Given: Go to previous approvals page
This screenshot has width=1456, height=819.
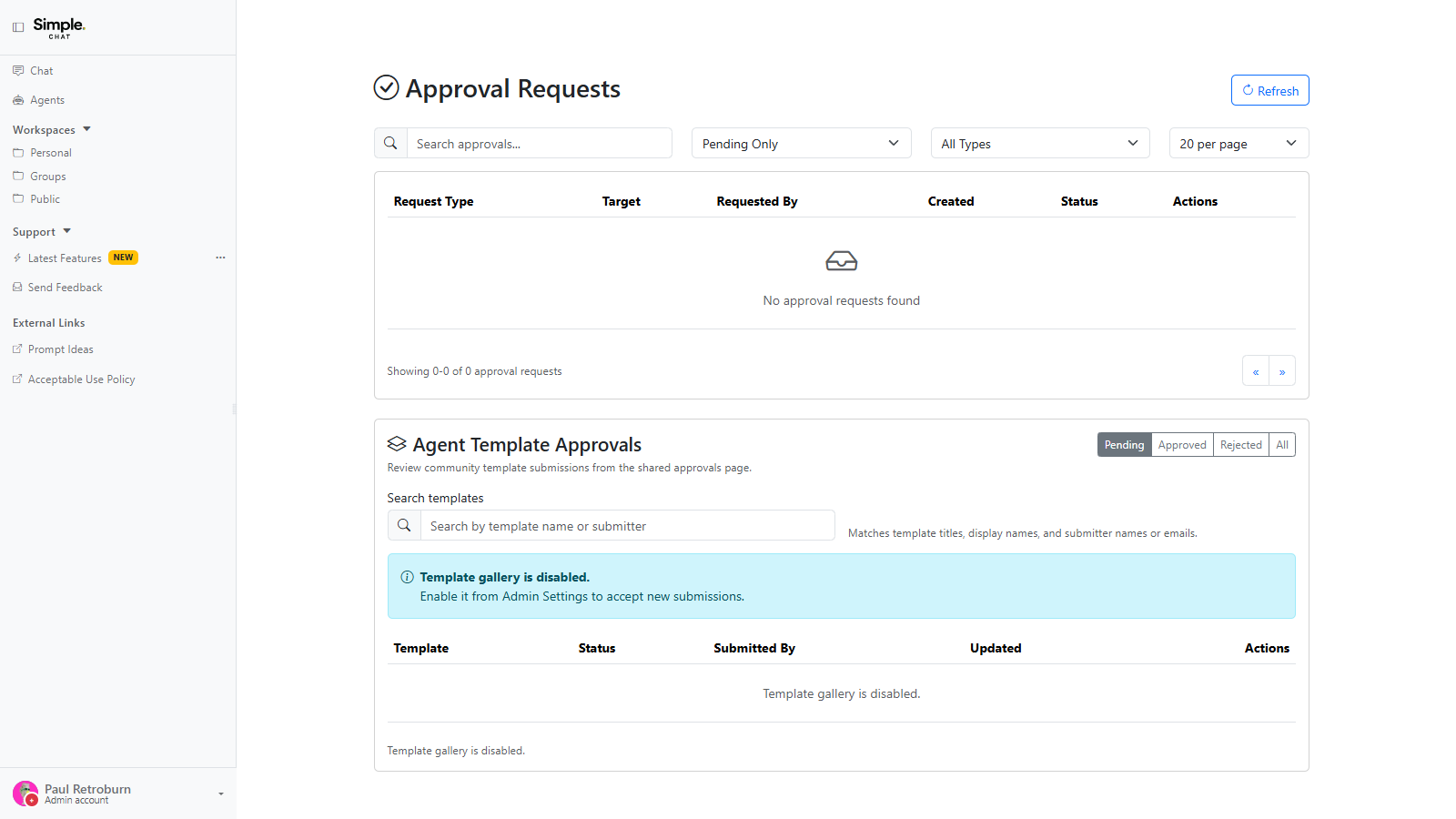Looking at the screenshot, I should (x=1256, y=370).
